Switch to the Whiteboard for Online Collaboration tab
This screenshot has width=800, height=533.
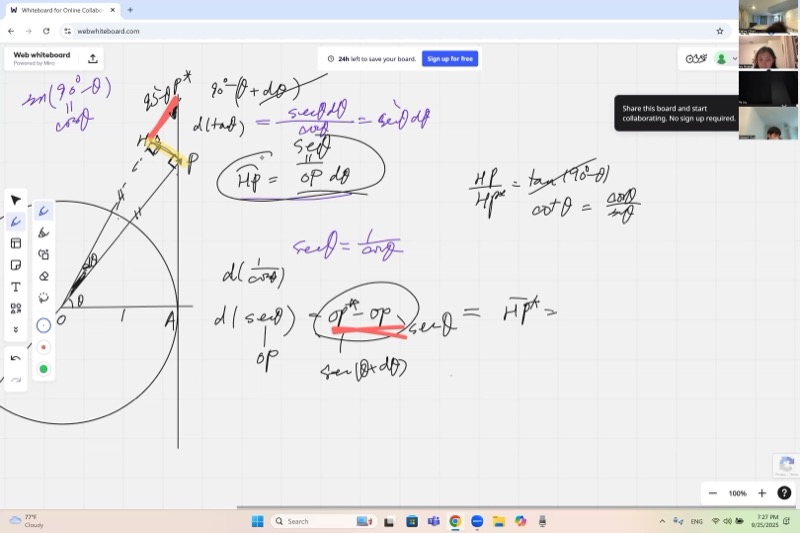coord(60,10)
